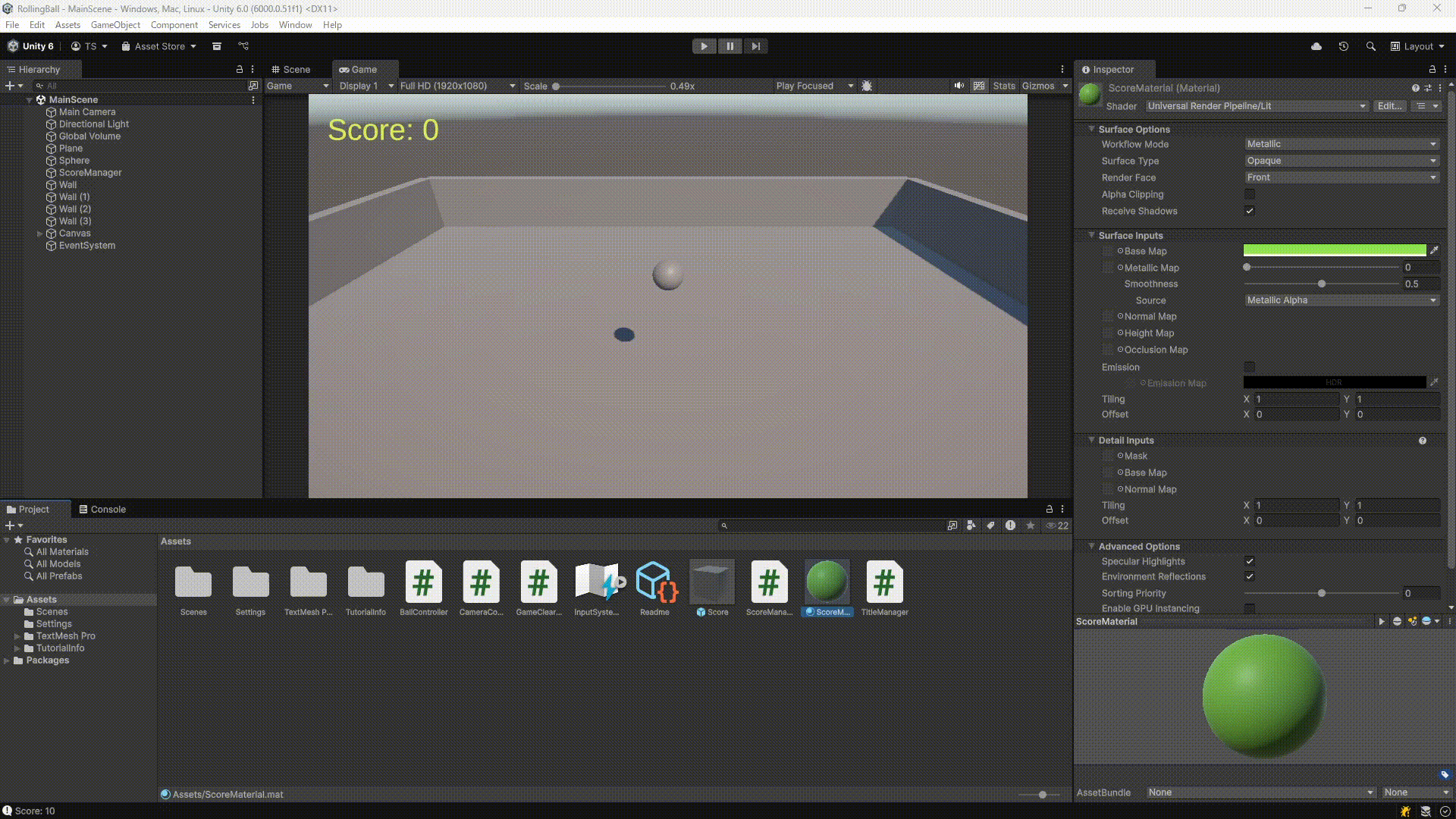Image resolution: width=1456 pixels, height=819 pixels.
Task: Switch to the Scene tab
Action: (x=291, y=69)
